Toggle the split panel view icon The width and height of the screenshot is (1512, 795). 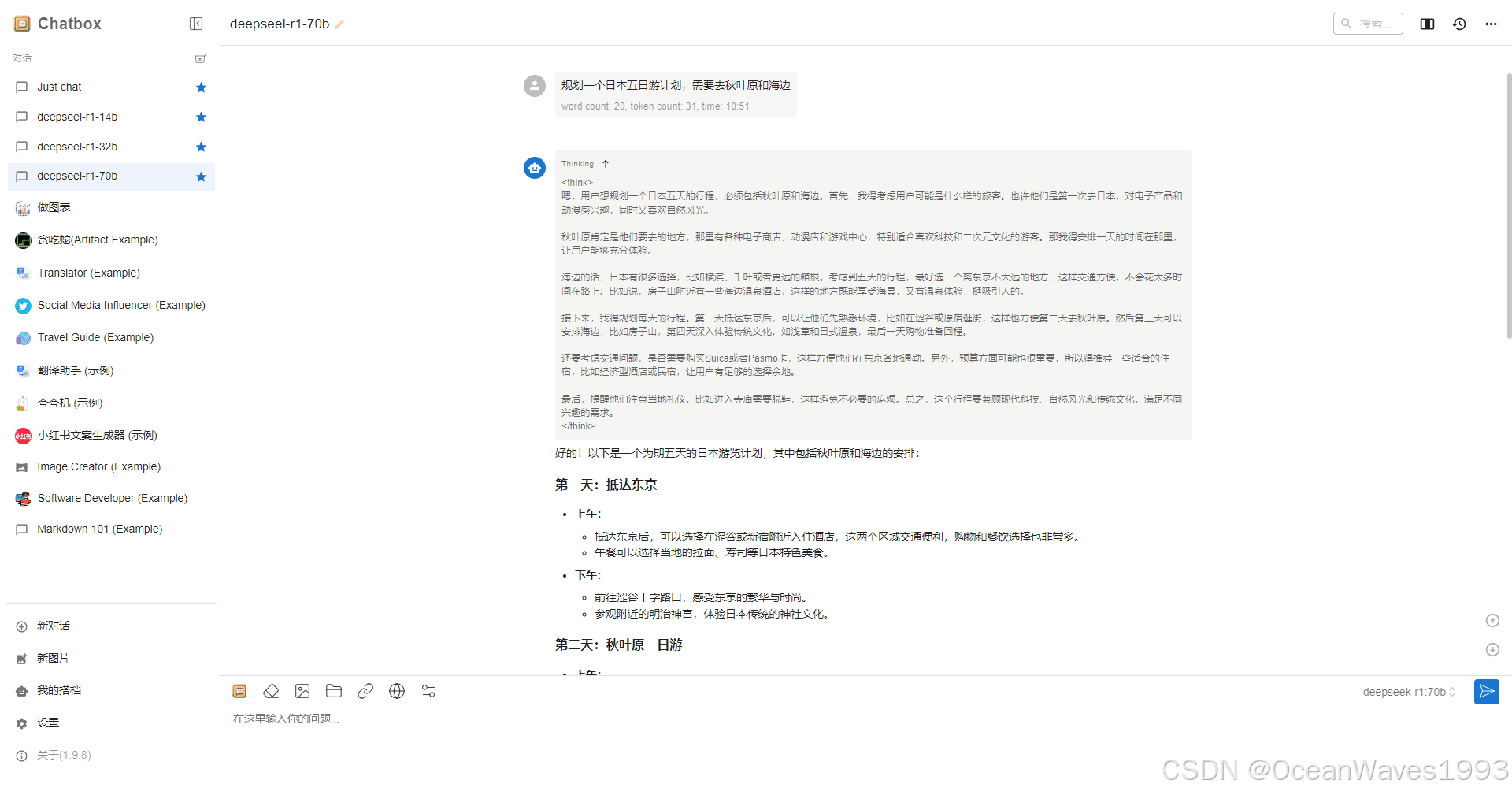pyautogui.click(x=1427, y=24)
